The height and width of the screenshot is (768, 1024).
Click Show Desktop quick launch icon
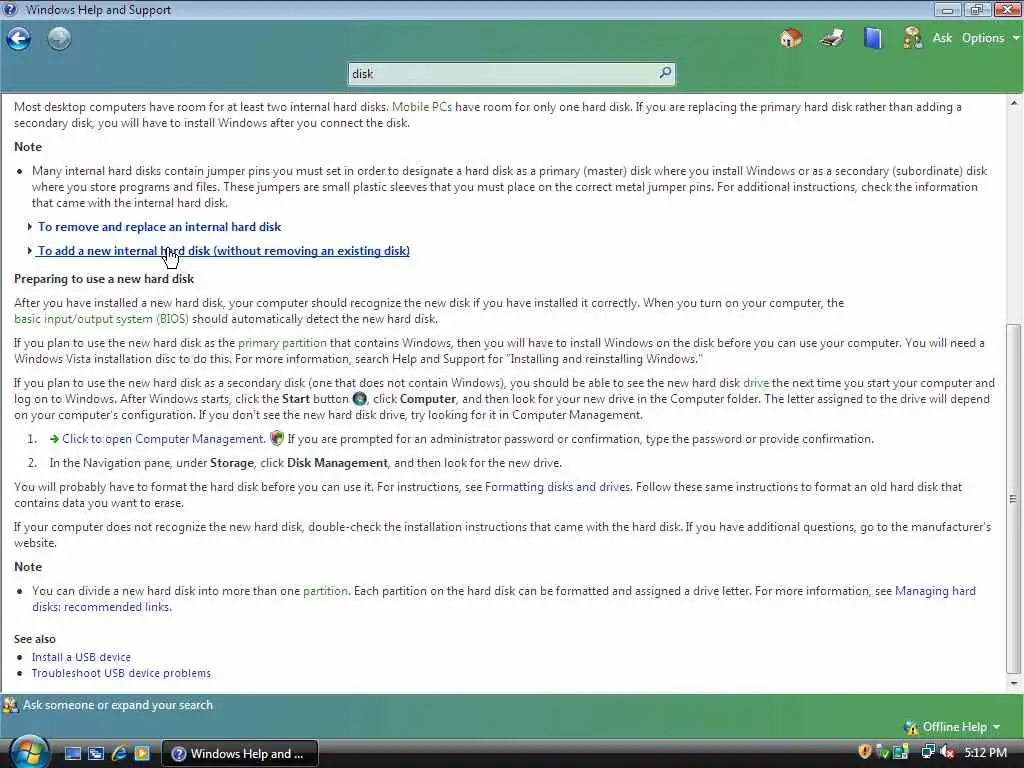pyautogui.click(x=72, y=753)
